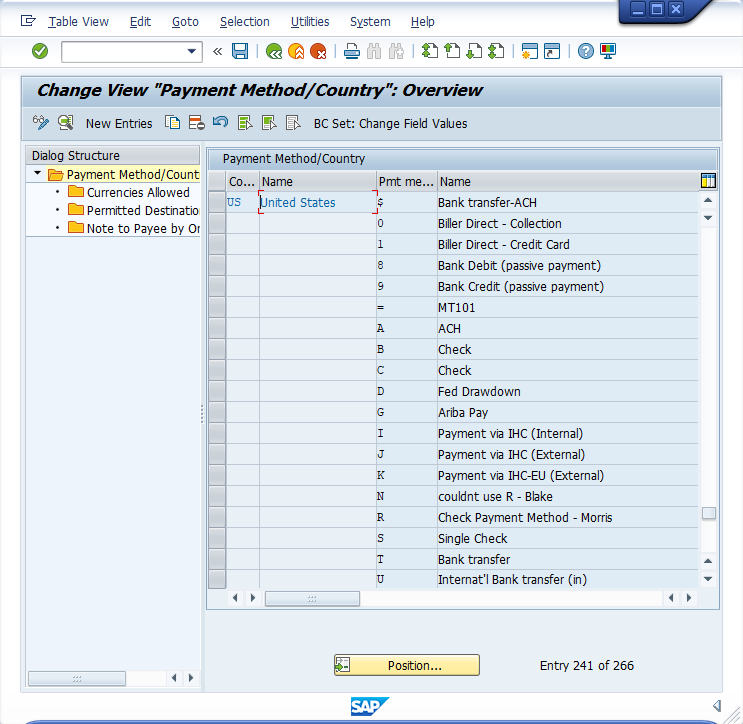The width and height of the screenshot is (743, 724).
Task: Open Help with the question mark icon
Action: click(x=586, y=51)
